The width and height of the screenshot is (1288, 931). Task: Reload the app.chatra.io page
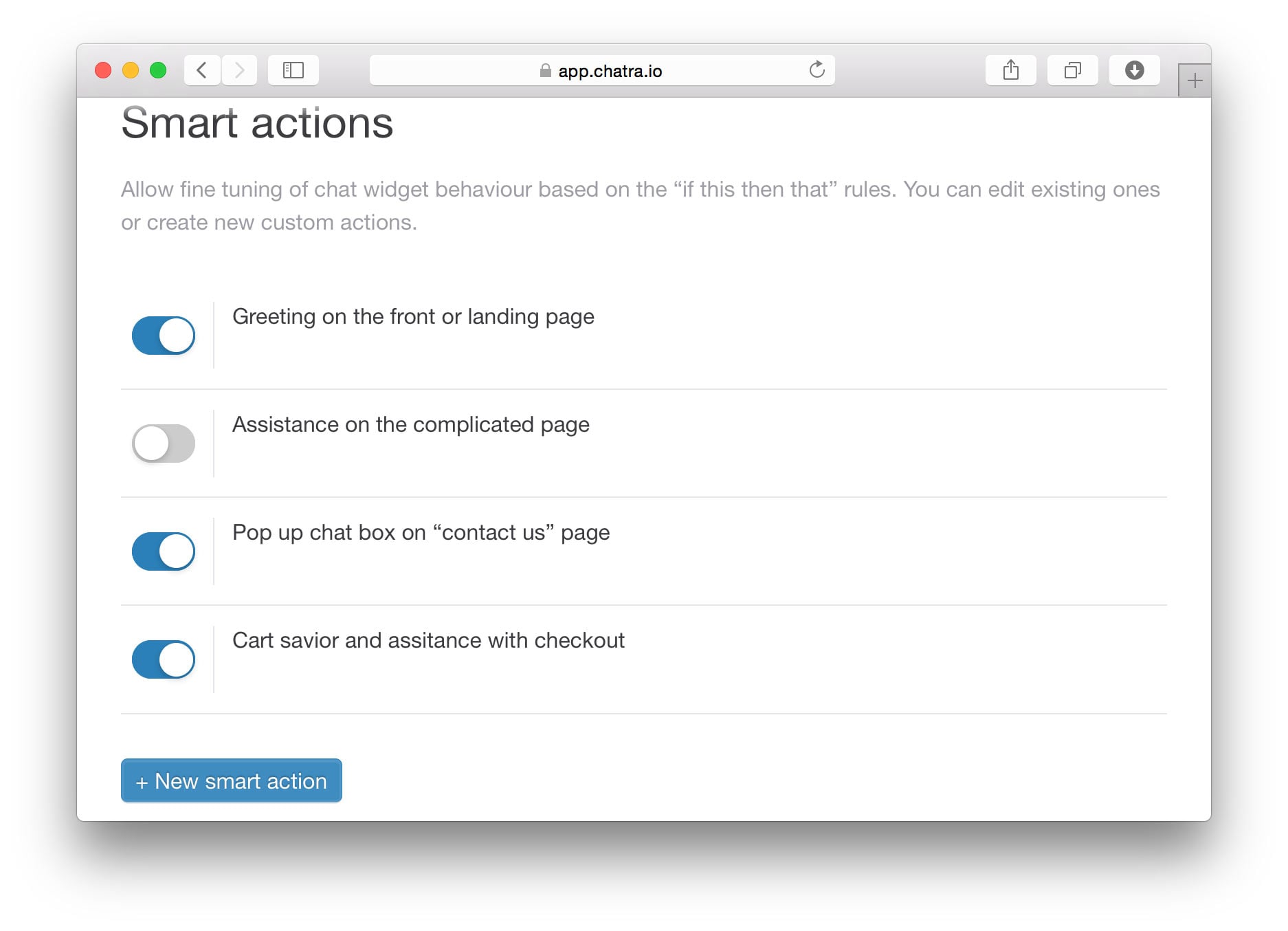click(817, 70)
